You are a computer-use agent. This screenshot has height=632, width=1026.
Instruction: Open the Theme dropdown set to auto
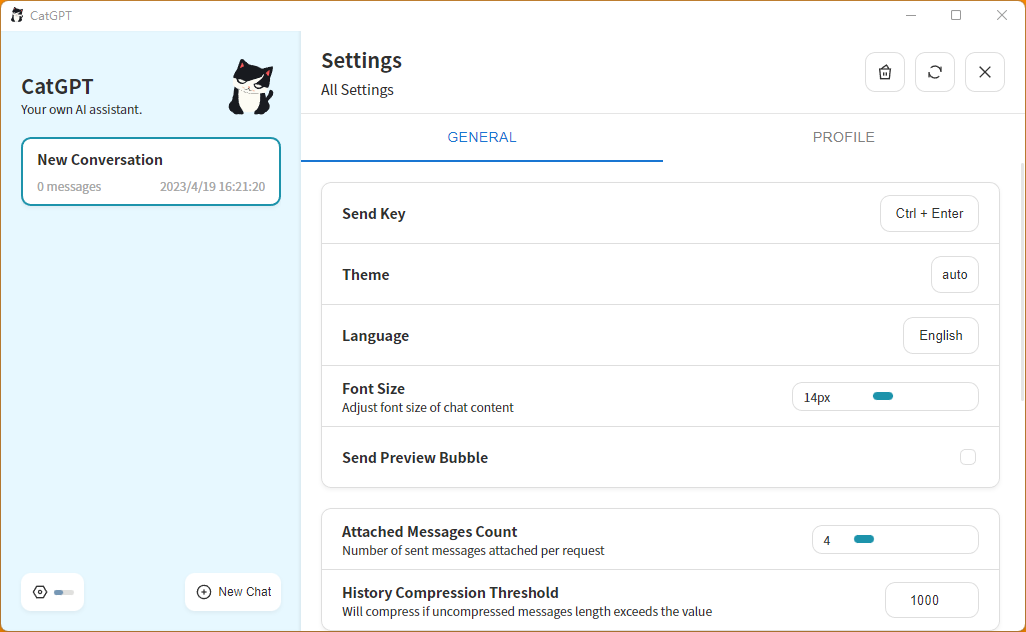954,275
